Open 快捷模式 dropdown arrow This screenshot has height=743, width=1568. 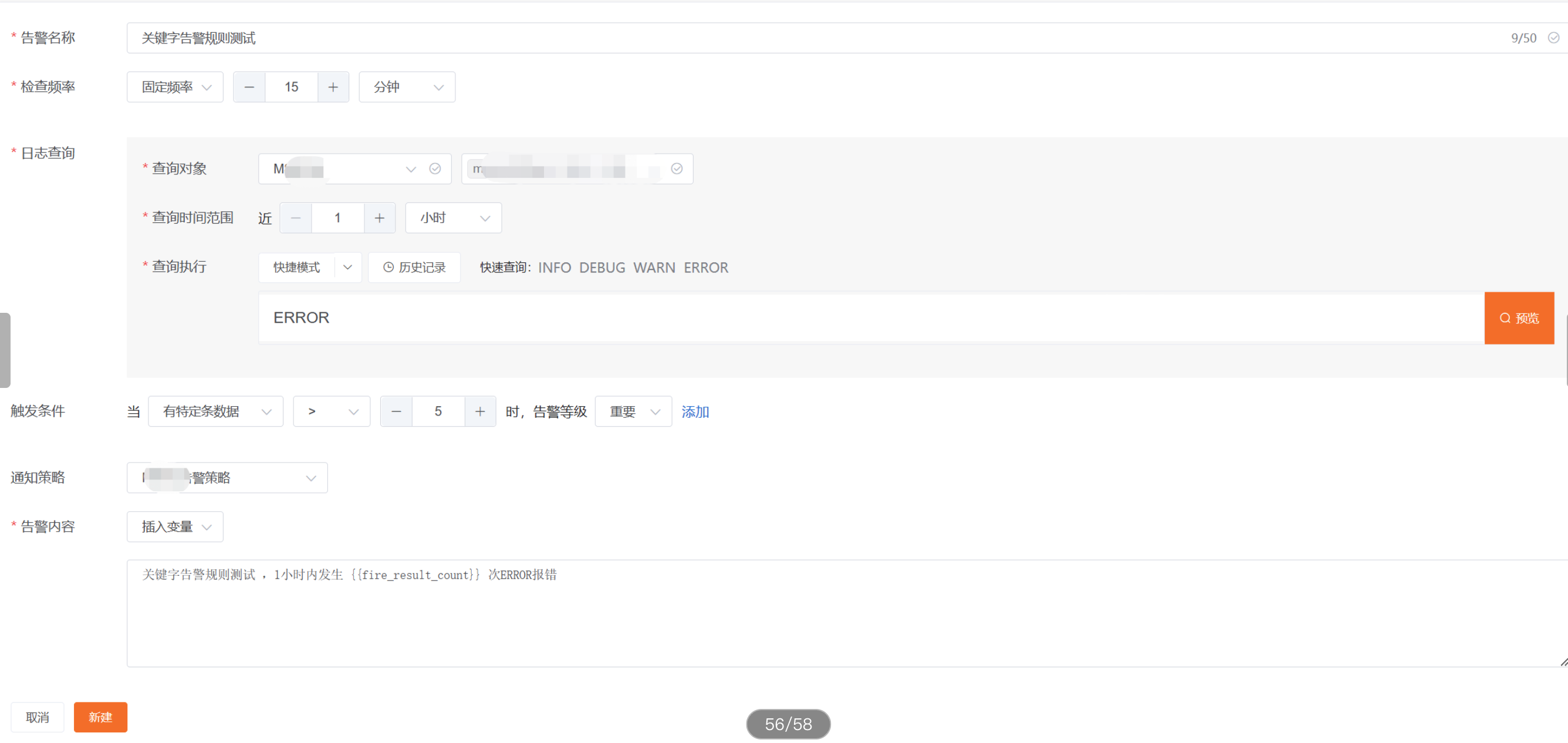click(347, 267)
